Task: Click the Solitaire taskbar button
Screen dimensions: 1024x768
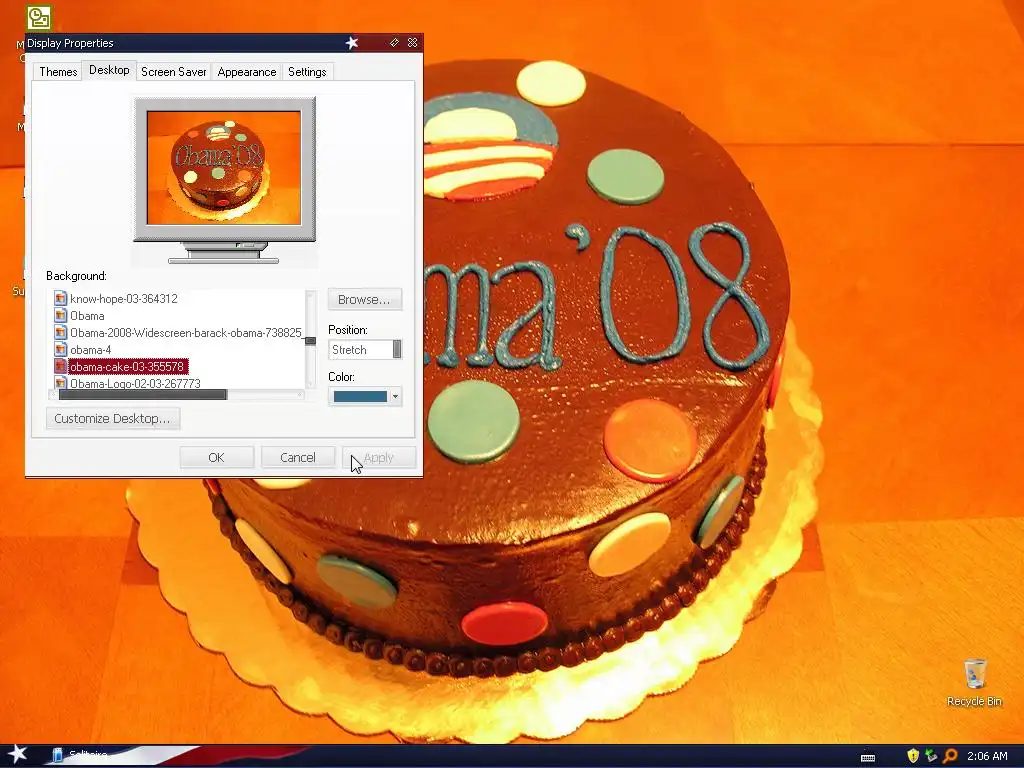Action: (80, 756)
